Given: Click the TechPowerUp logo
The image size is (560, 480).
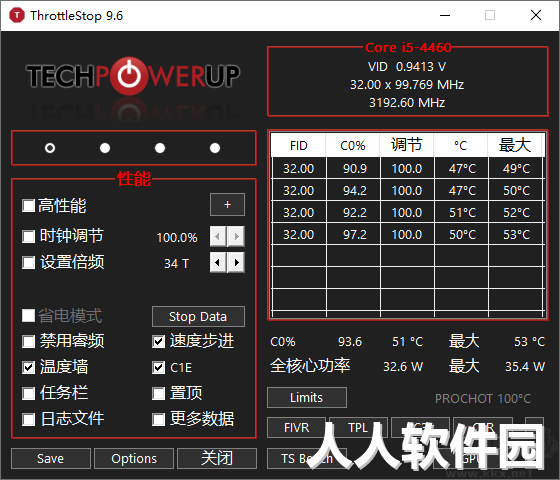Looking at the screenshot, I should coord(132,76).
